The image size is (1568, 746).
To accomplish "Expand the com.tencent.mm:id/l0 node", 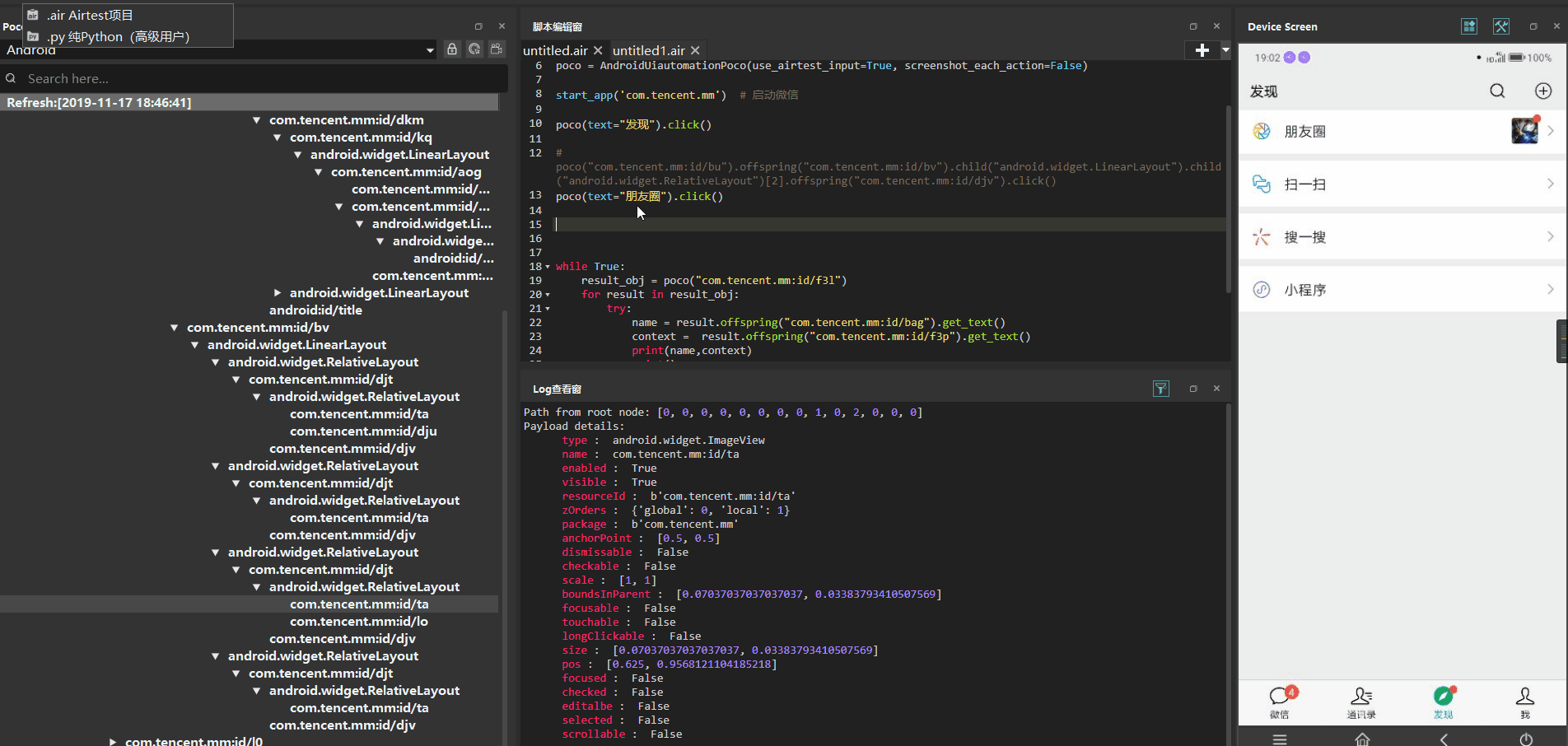I will [x=113, y=741].
